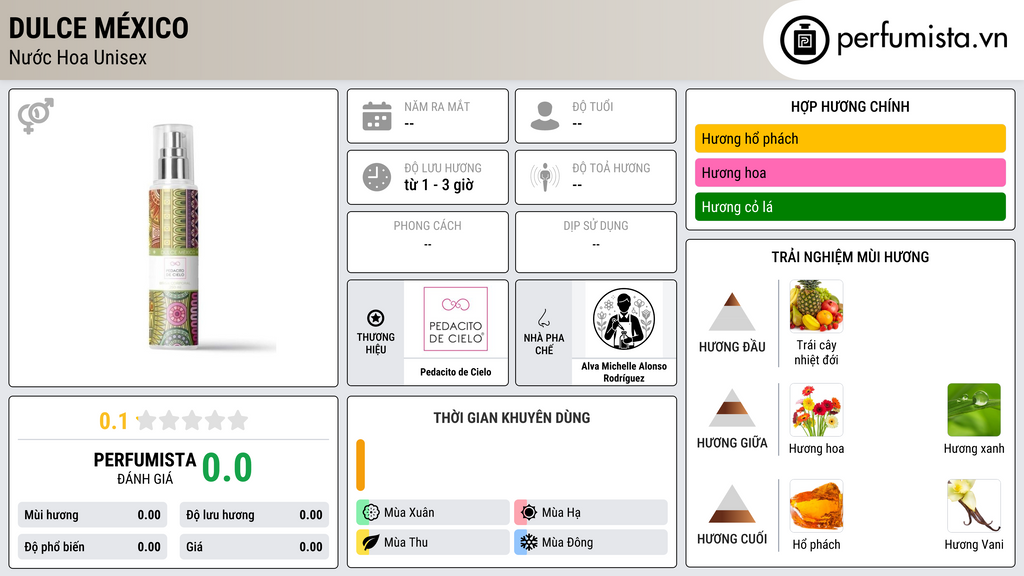1024x576 pixels.
Task: Click the Mùa Xuân season button
Action: (x=433, y=513)
